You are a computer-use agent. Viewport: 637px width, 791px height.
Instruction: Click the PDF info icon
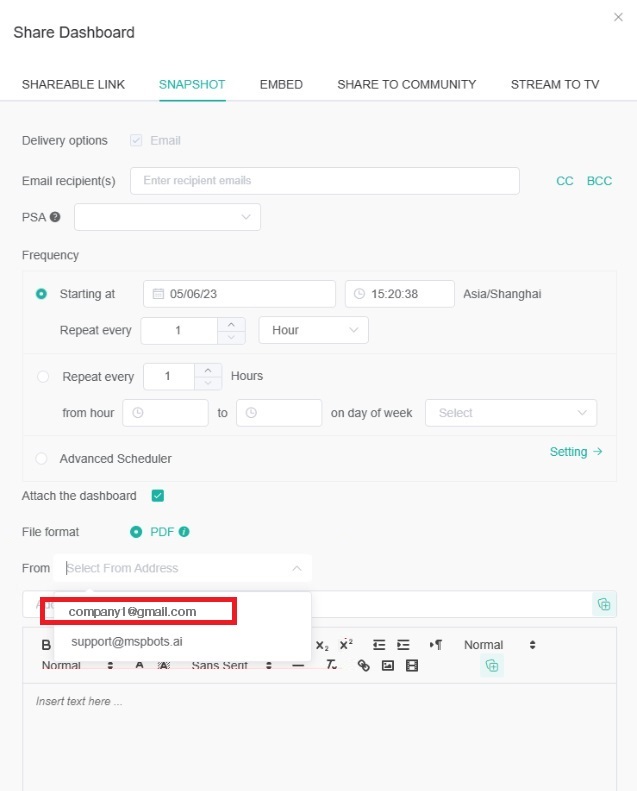point(184,532)
